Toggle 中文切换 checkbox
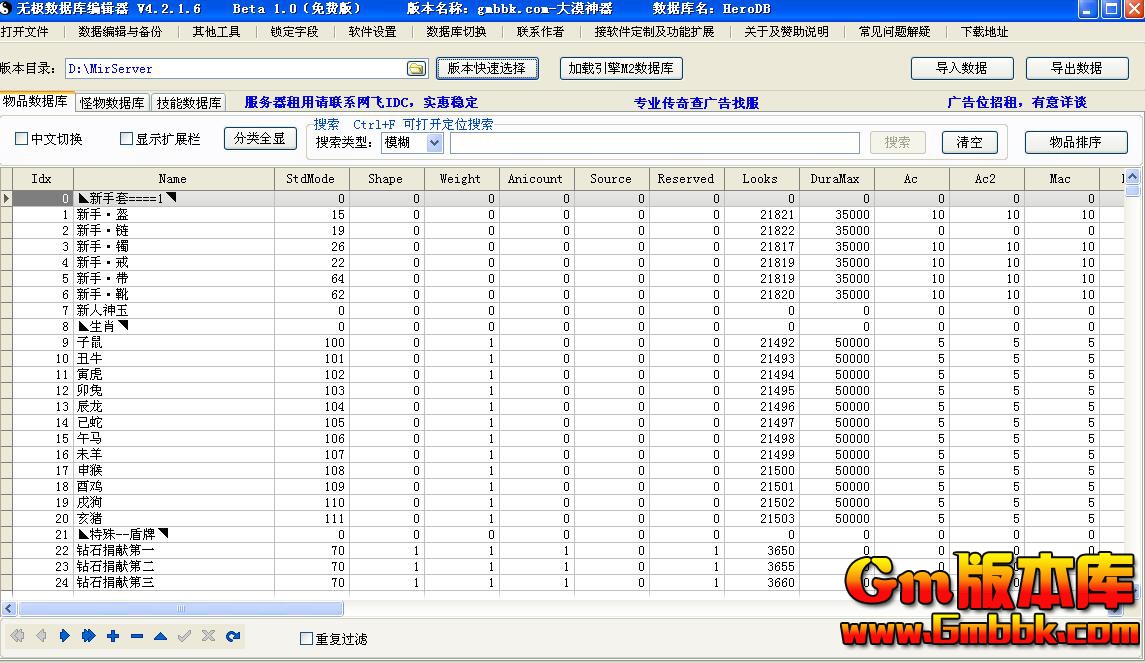Image resolution: width=1145 pixels, height=663 pixels. coord(21,139)
